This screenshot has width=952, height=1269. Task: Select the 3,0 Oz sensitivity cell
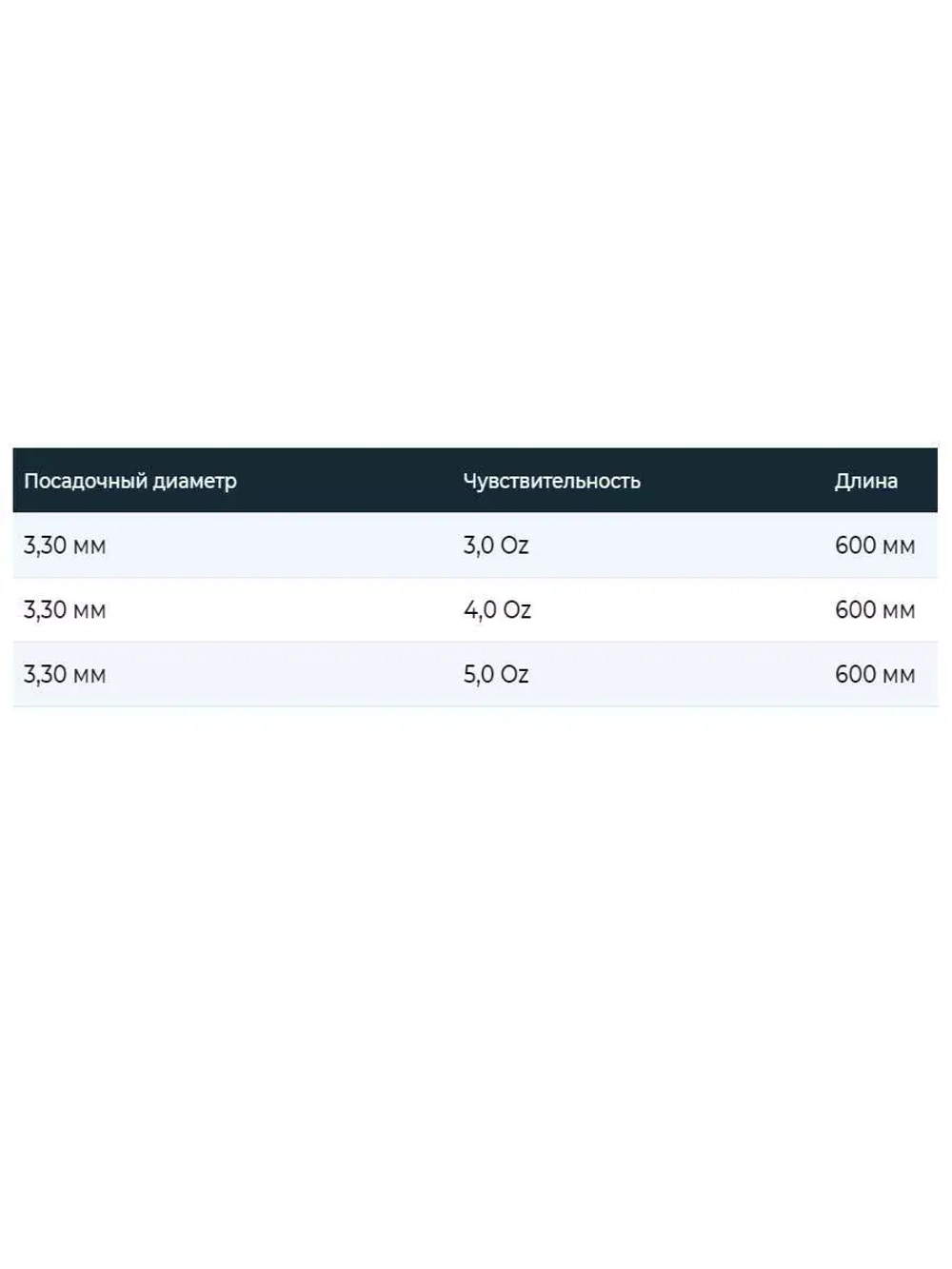495,545
